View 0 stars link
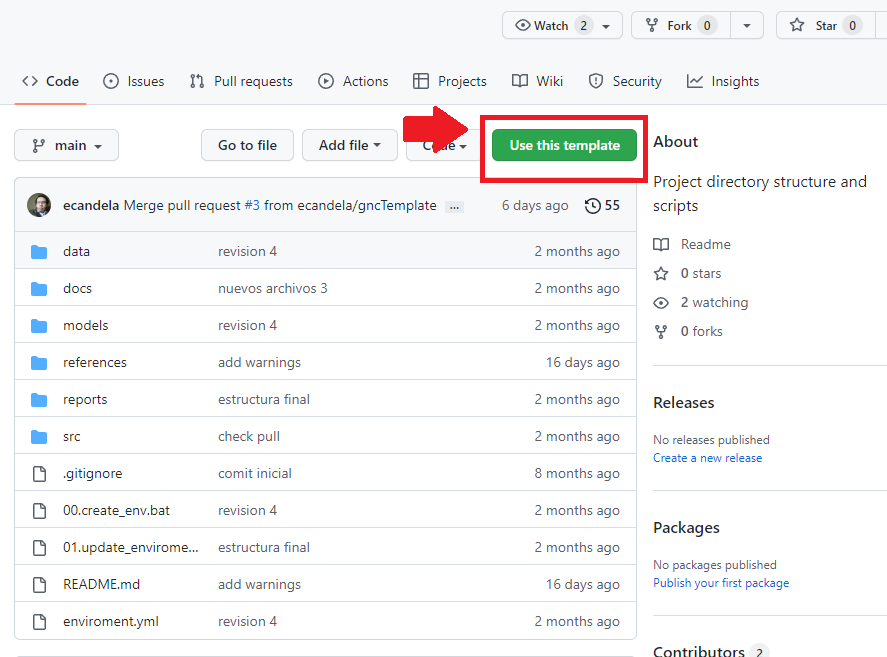Screen dimensions: 887x657 pyautogui.click(x=687, y=273)
